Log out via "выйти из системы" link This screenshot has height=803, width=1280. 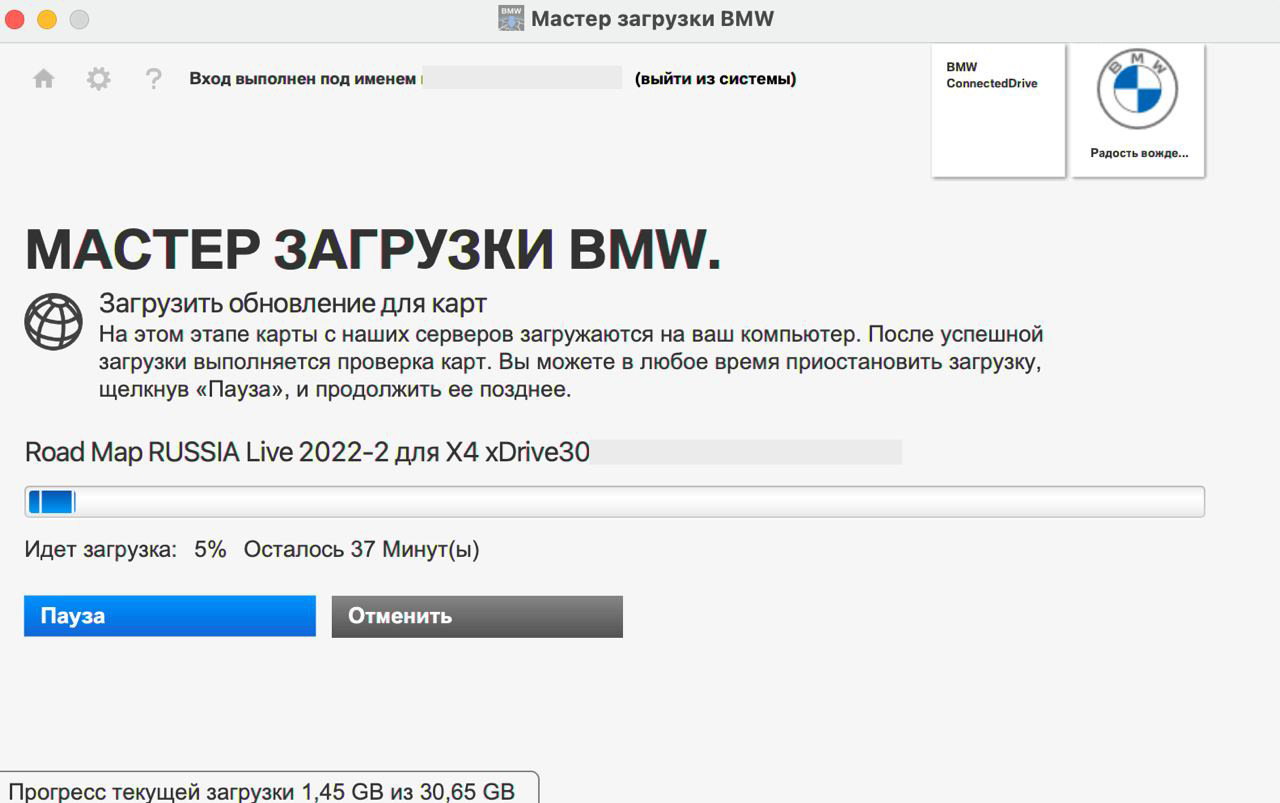point(715,79)
